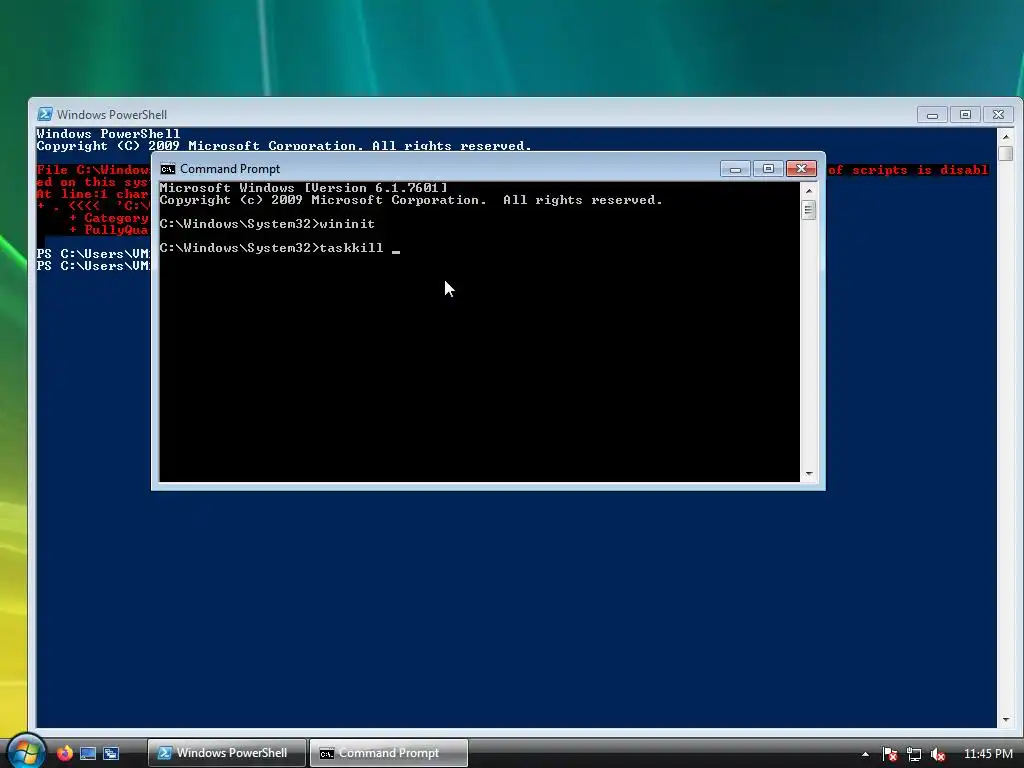Image resolution: width=1024 pixels, height=768 pixels.
Task: Click Command Prompt's 'Copyright (c) 2009' line
Action: [x=411, y=200]
